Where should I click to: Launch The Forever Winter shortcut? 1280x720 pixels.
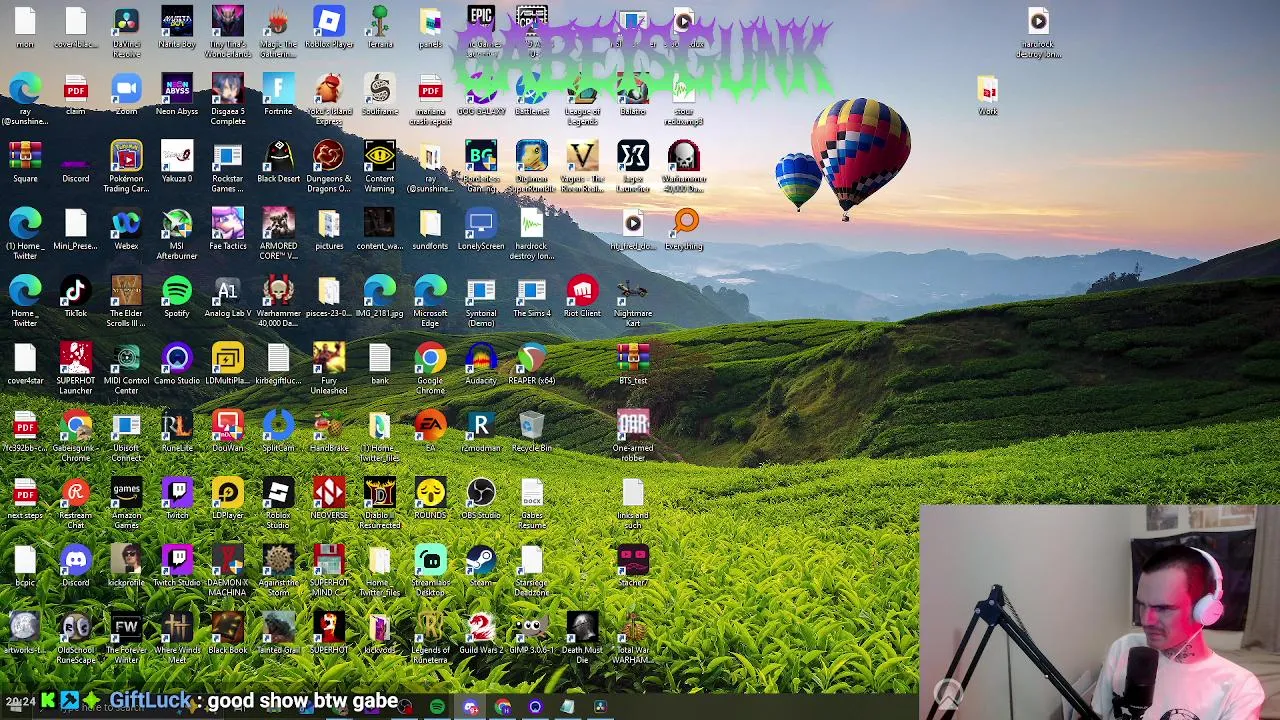click(126, 637)
